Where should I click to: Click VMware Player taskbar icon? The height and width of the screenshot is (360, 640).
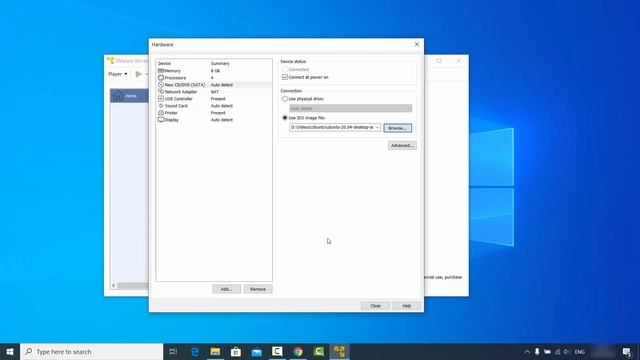coord(339,351)
